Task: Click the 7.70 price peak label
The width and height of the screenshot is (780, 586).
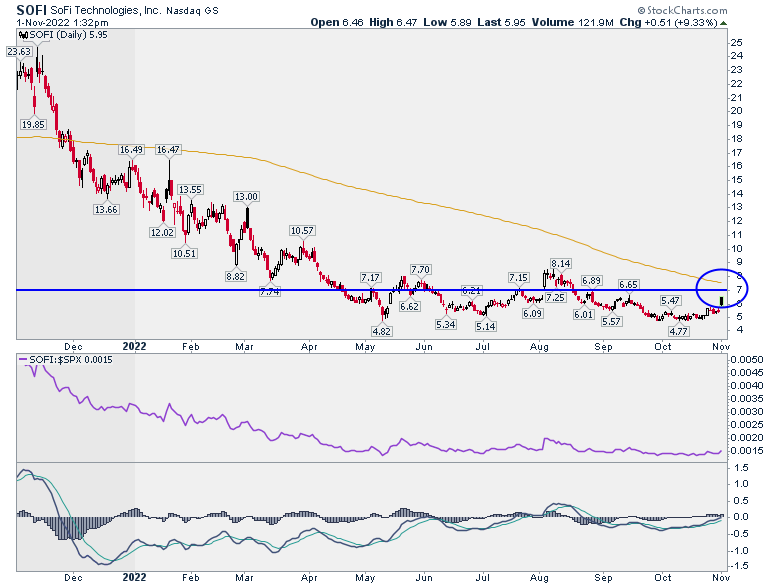Action: pos(420,270)
